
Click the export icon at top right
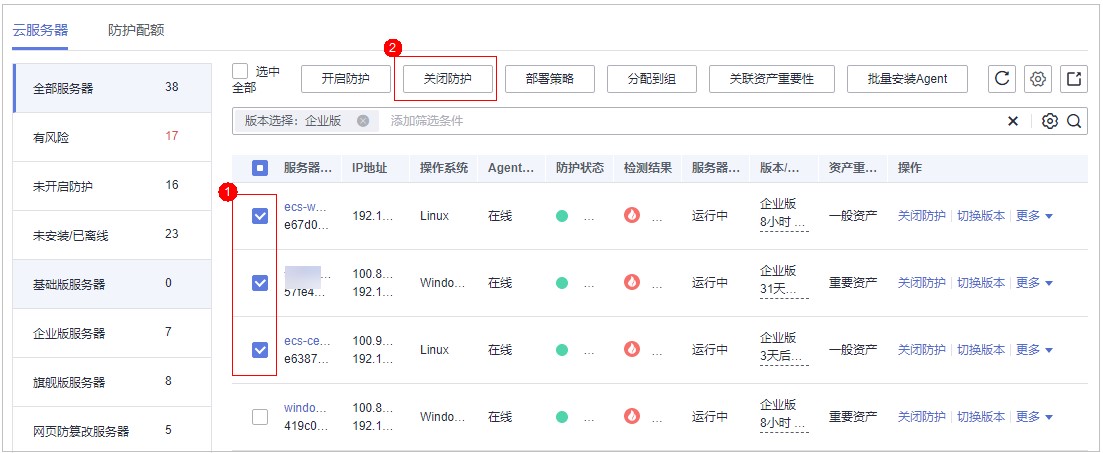coord(1074,79)
